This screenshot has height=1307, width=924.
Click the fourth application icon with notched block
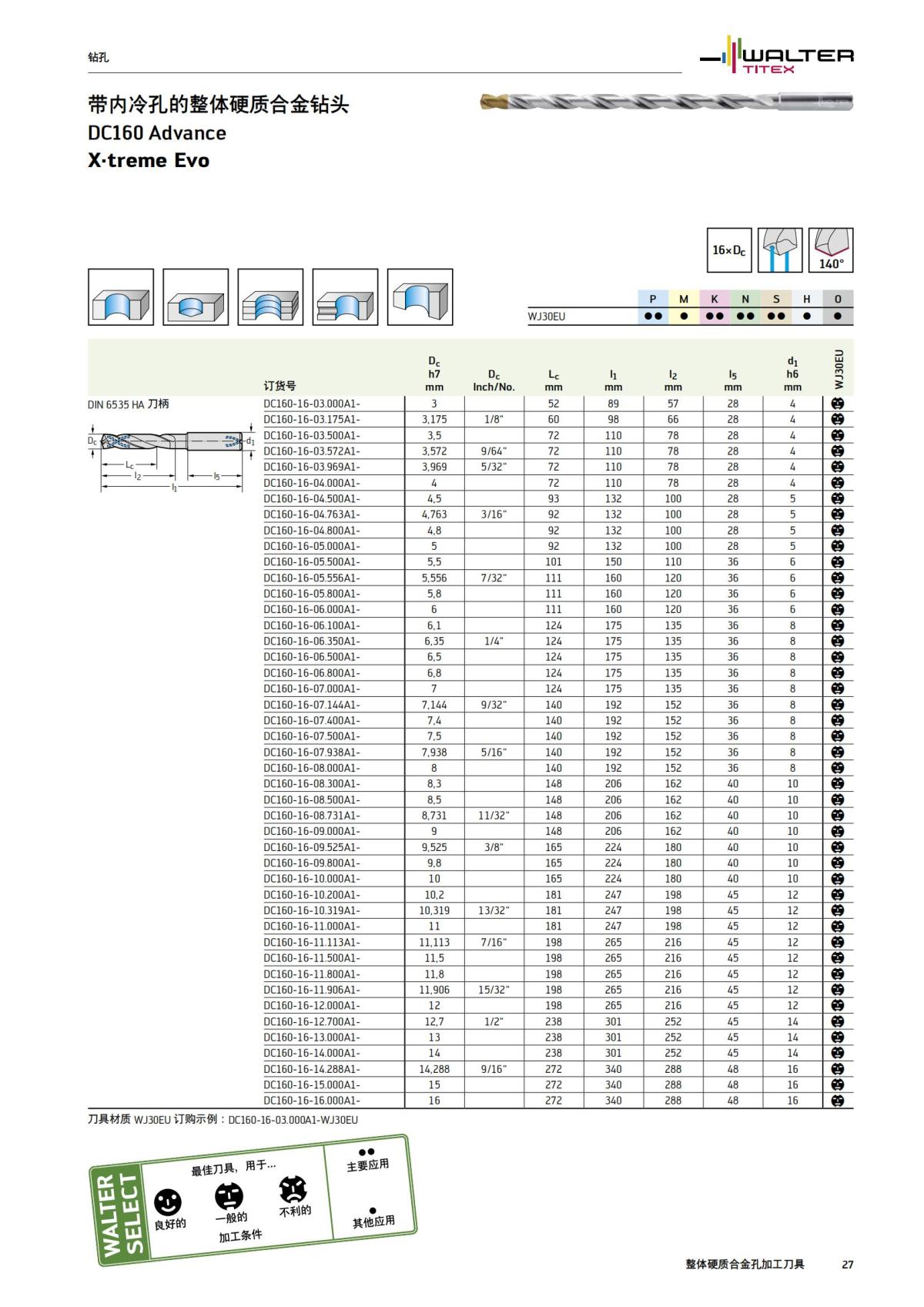click(x=345, y=297)
